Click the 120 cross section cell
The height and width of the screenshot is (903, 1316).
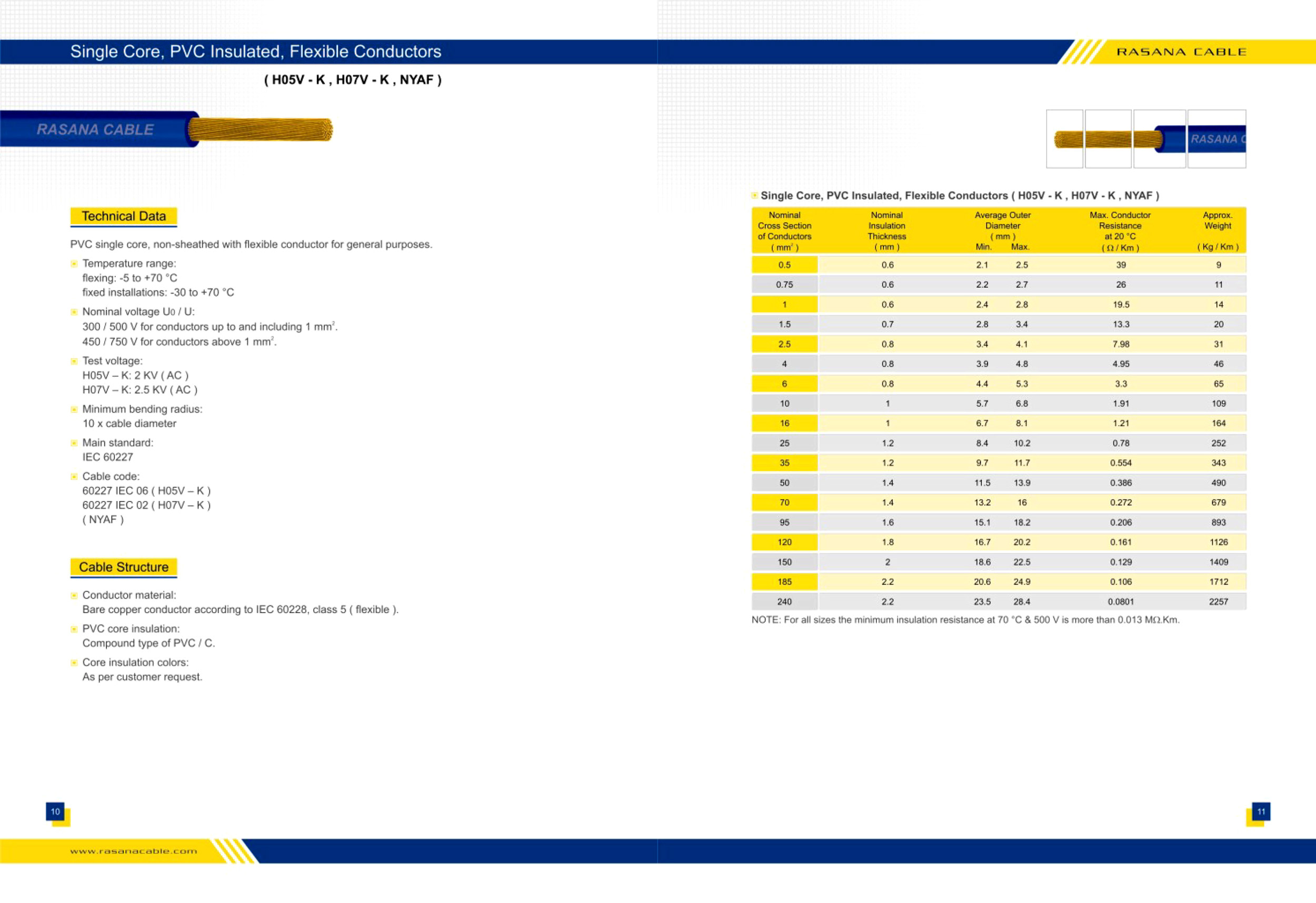click(784, 543)
